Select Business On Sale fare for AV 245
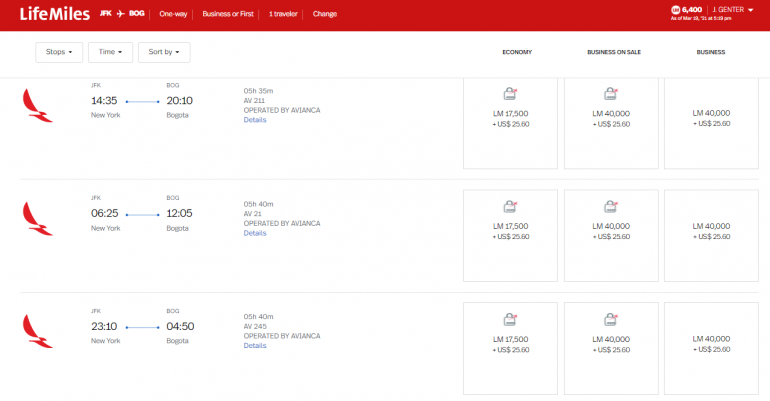Viewport: 770px width, 401px height. pyautogui.click(x=610, y=344)
